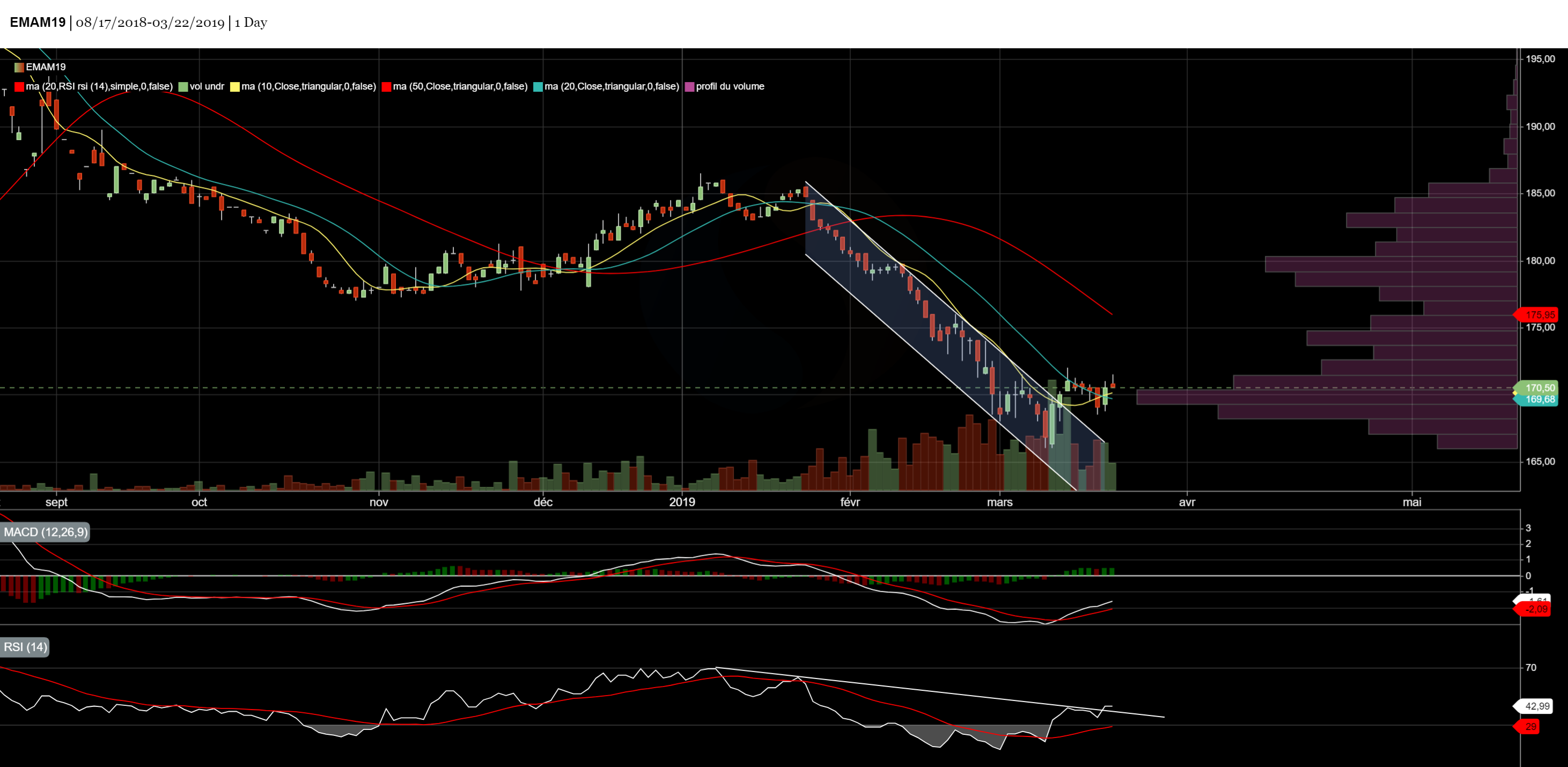Click the teal 169,68 price tag
1568x767 pixels.
pos(1536,400)
